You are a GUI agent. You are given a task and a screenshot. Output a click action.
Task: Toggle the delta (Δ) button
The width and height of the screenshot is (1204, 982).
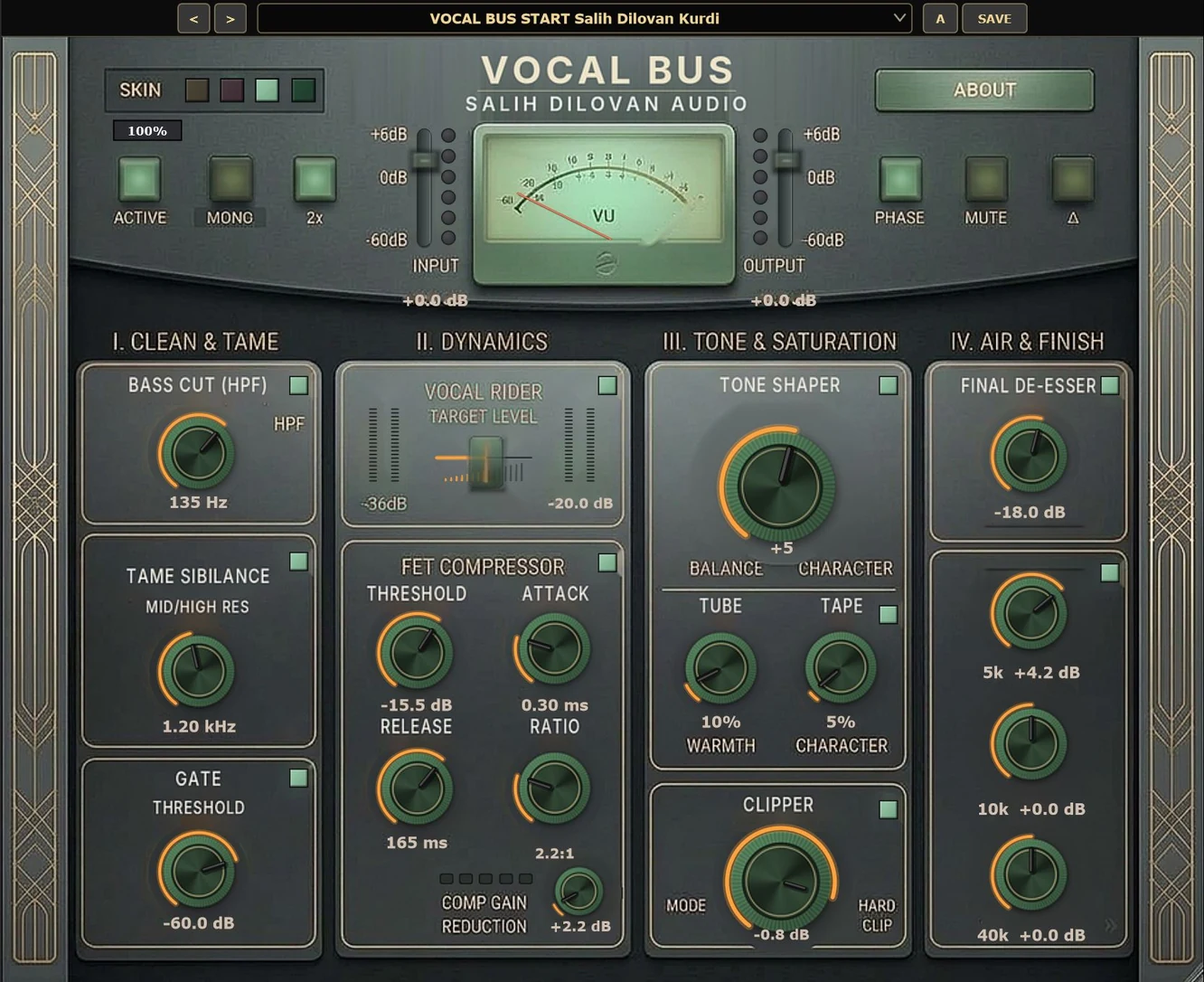point(1073,178)
